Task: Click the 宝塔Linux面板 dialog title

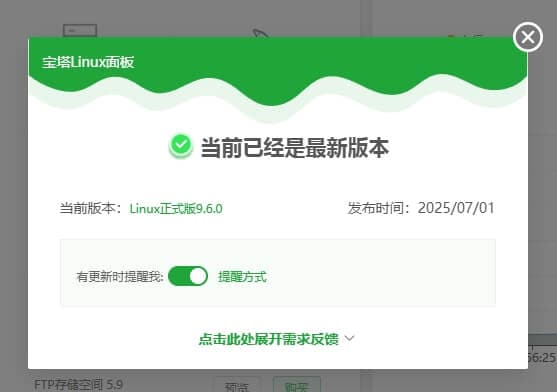Action: pos(88,62)
